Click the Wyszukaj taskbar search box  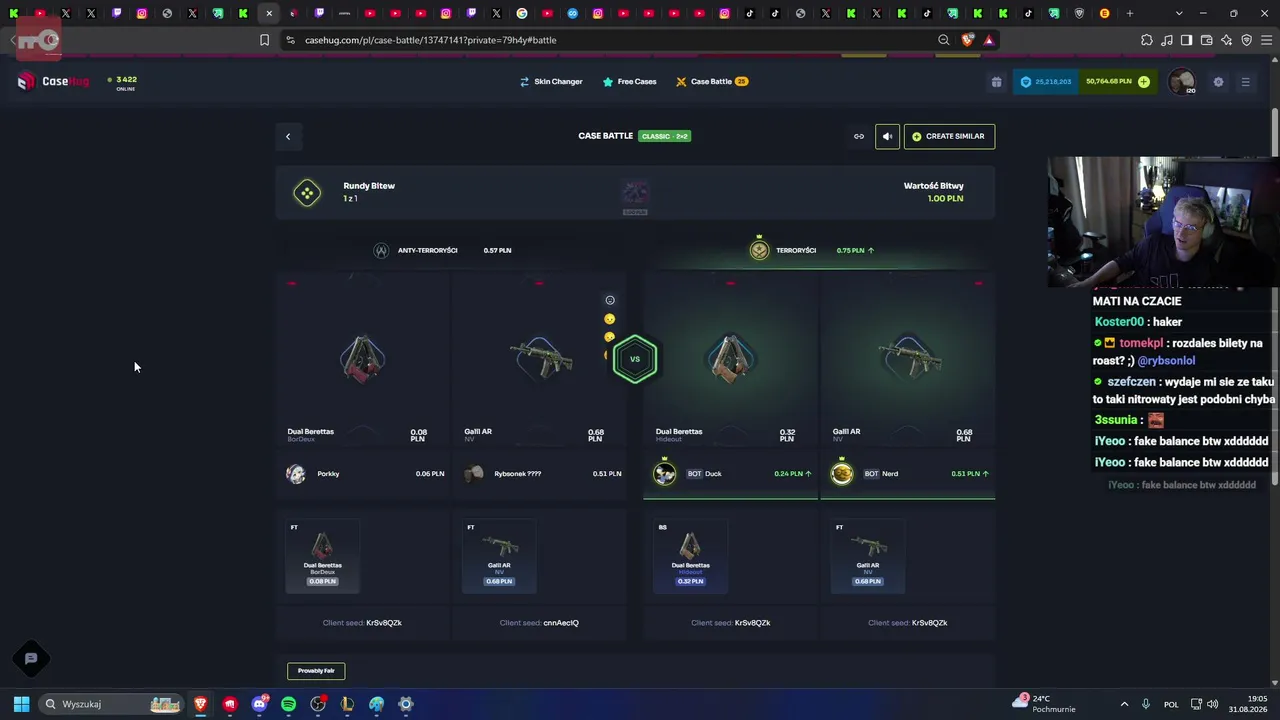coord(111,704)
